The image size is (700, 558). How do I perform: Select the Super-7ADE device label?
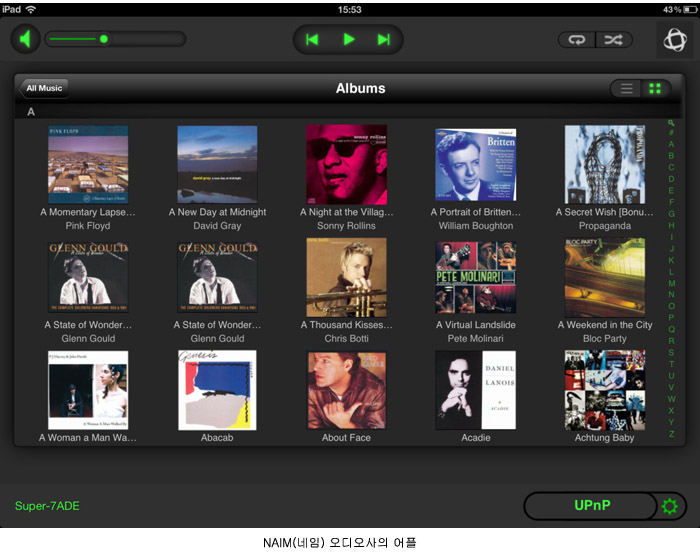pyautogui.click(x=47, y=506)
